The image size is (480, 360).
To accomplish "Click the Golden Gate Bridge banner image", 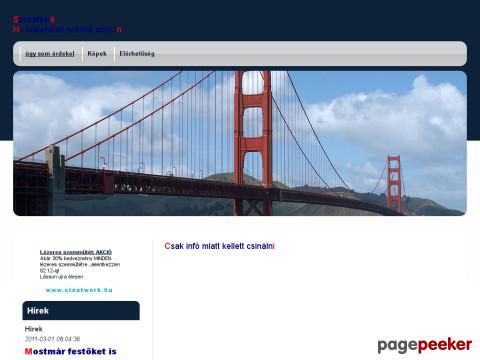I will (240, 143).
